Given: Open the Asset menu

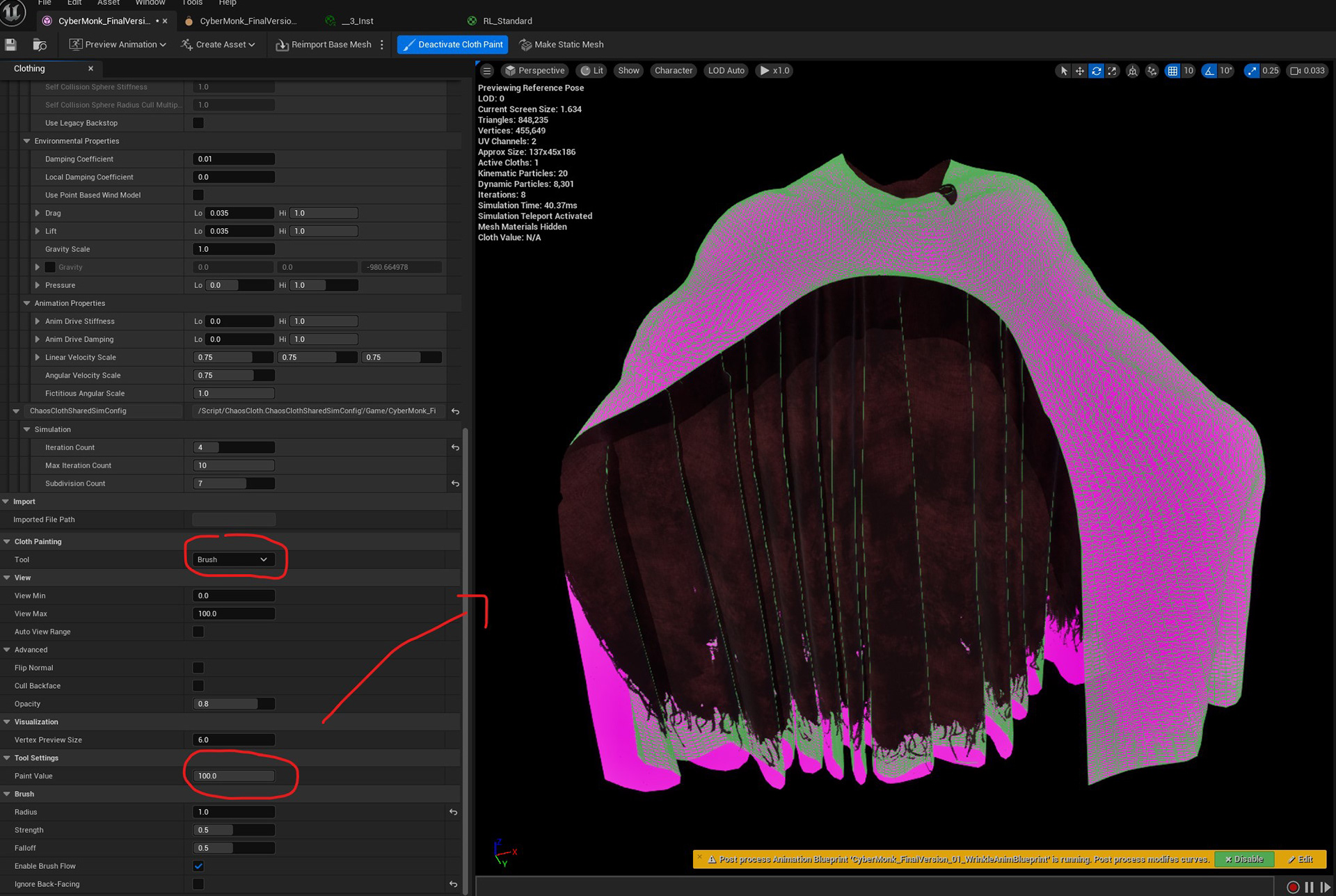Looking at the screenshot, I should coord(108,3).
